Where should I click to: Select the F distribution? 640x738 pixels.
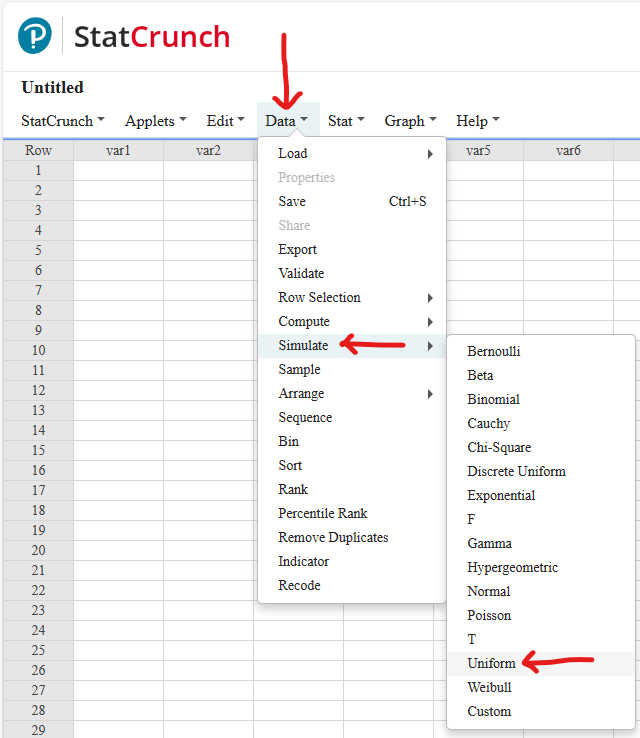point(541,520)
